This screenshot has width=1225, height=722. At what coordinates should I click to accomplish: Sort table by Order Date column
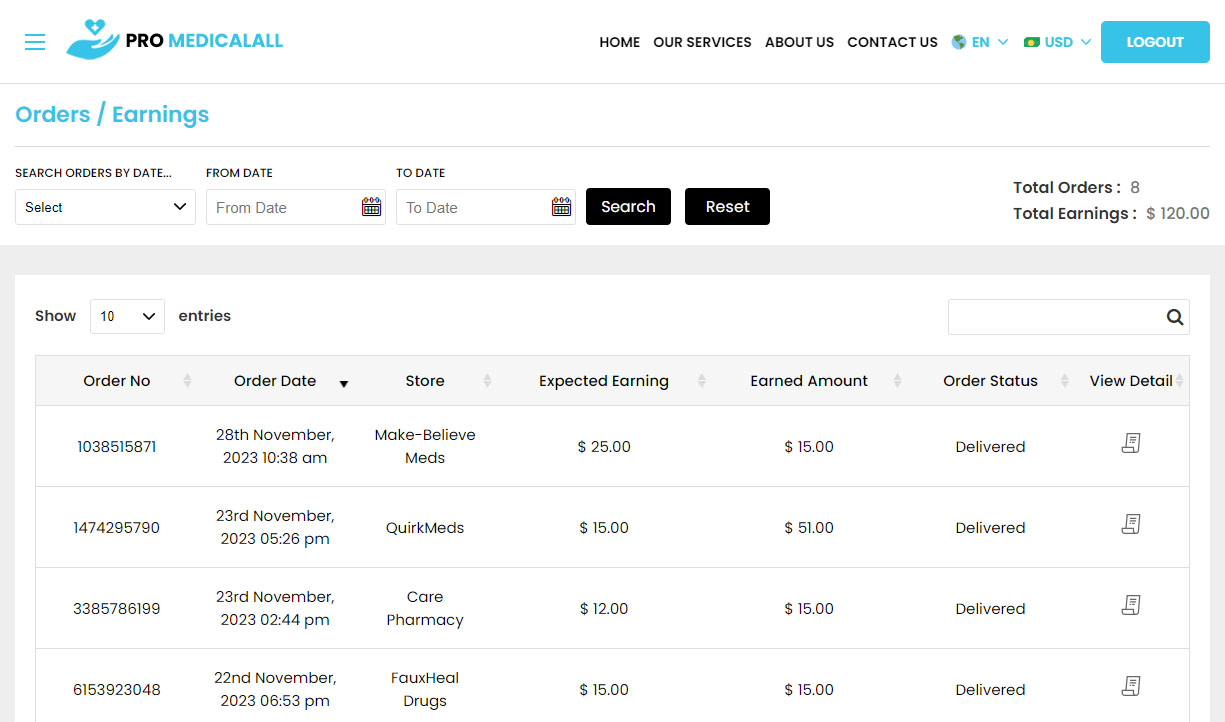tap(275, 381)
